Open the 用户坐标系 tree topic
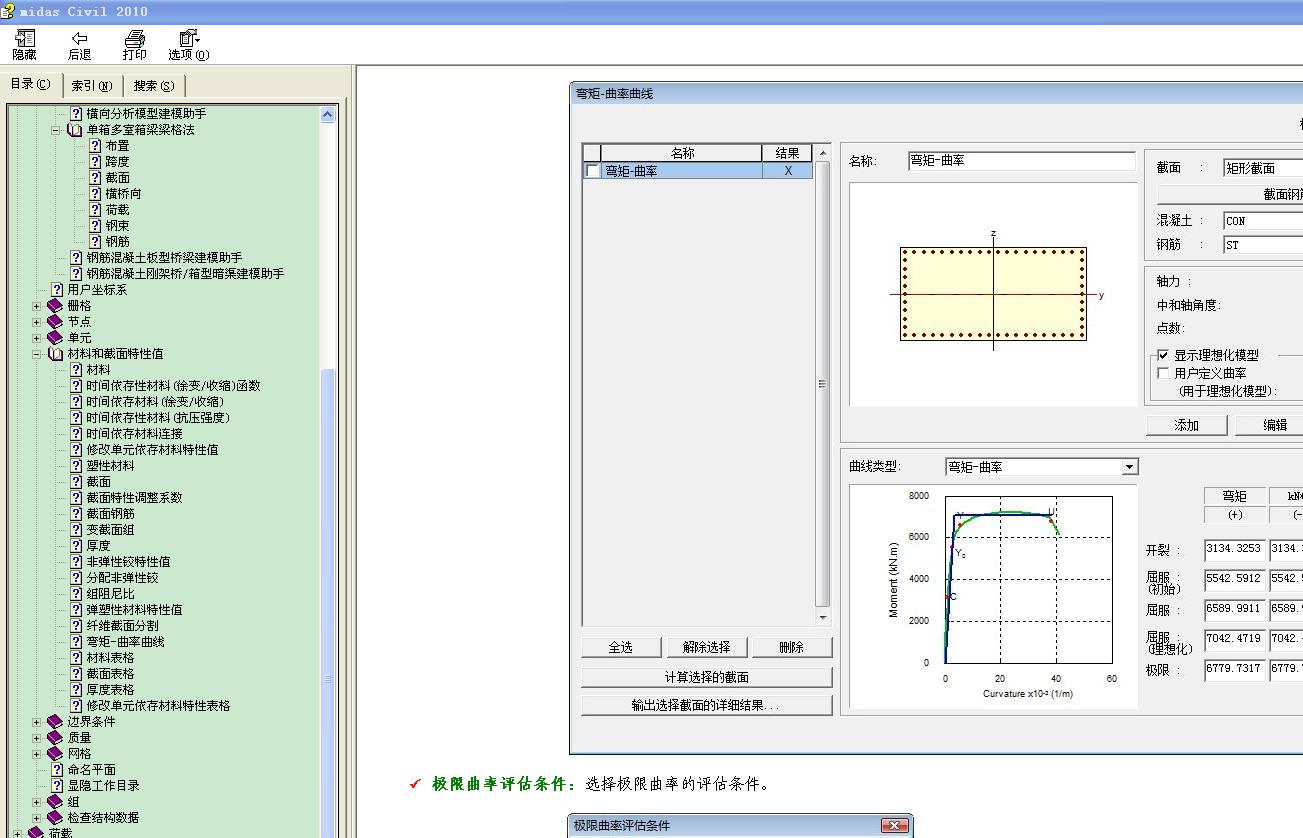 pos(97,290)
